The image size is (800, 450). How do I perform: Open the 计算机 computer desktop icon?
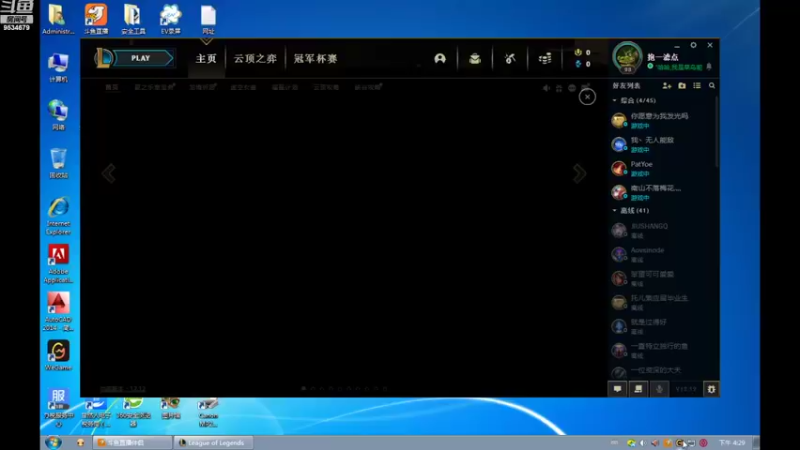point(58,68)
